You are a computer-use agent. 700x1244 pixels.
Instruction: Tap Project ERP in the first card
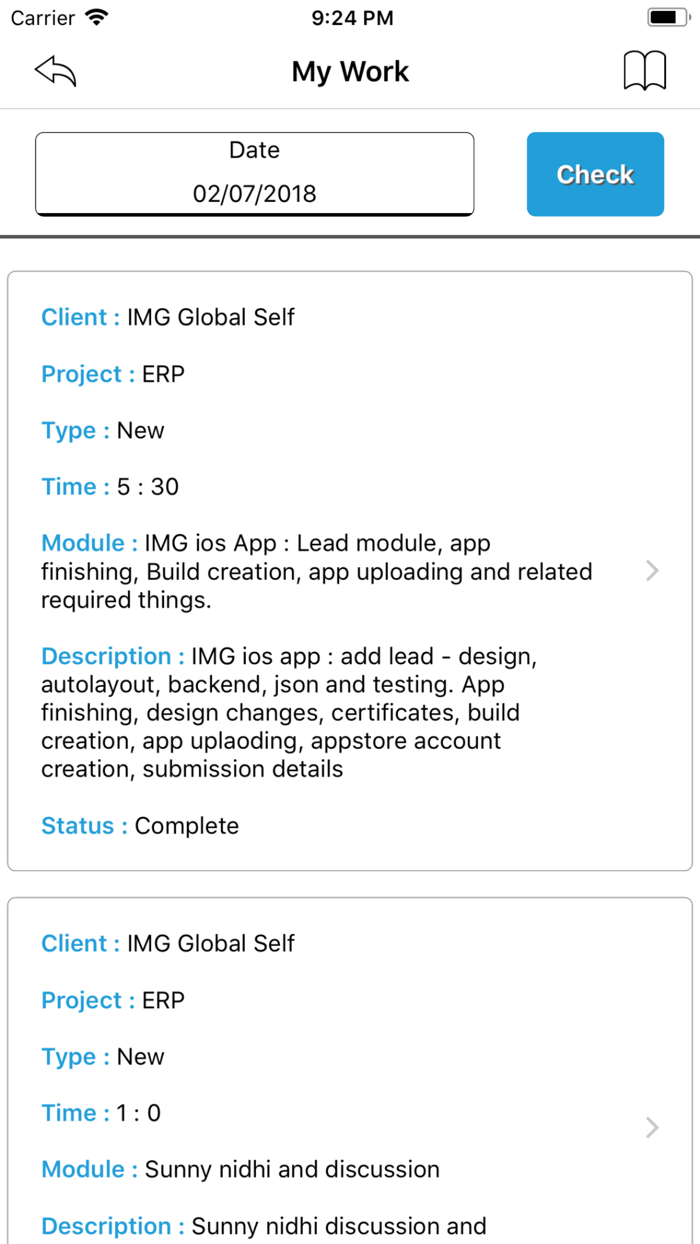112,374
